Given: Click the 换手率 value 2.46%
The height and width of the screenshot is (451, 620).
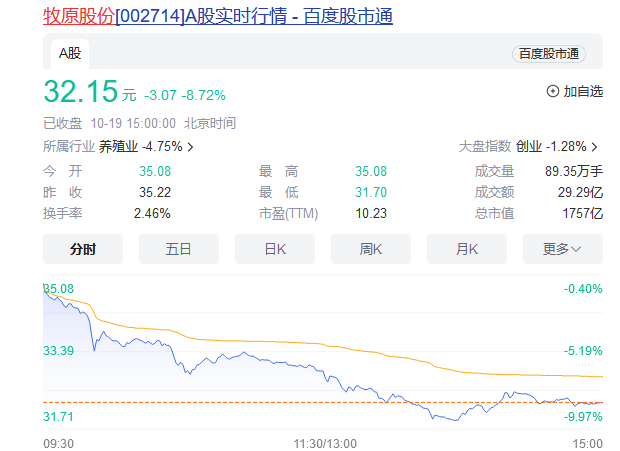Looking at the screenshot, I should coord(152,213).
